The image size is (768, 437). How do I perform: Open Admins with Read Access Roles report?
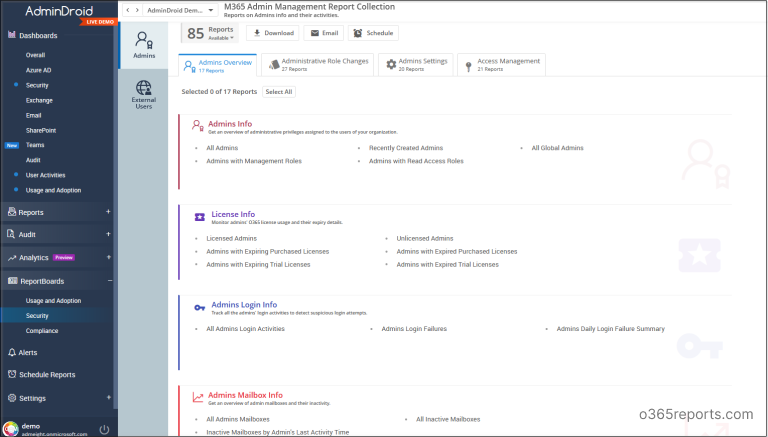(x=416, y=161)
